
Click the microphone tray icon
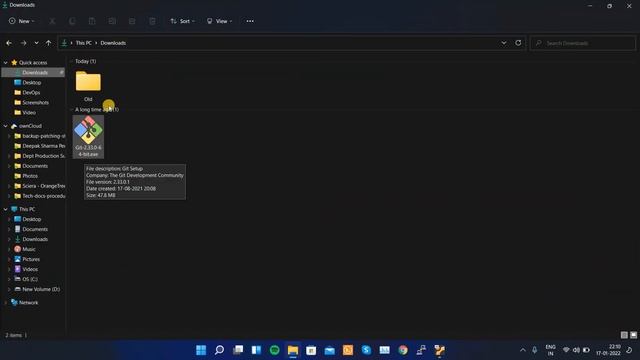[535, 350]
